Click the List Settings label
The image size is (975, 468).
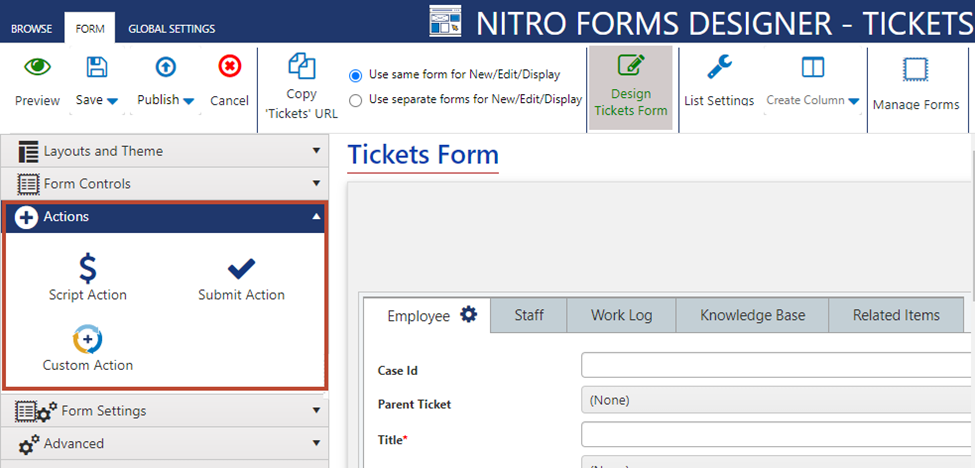(x=719, y=101)
